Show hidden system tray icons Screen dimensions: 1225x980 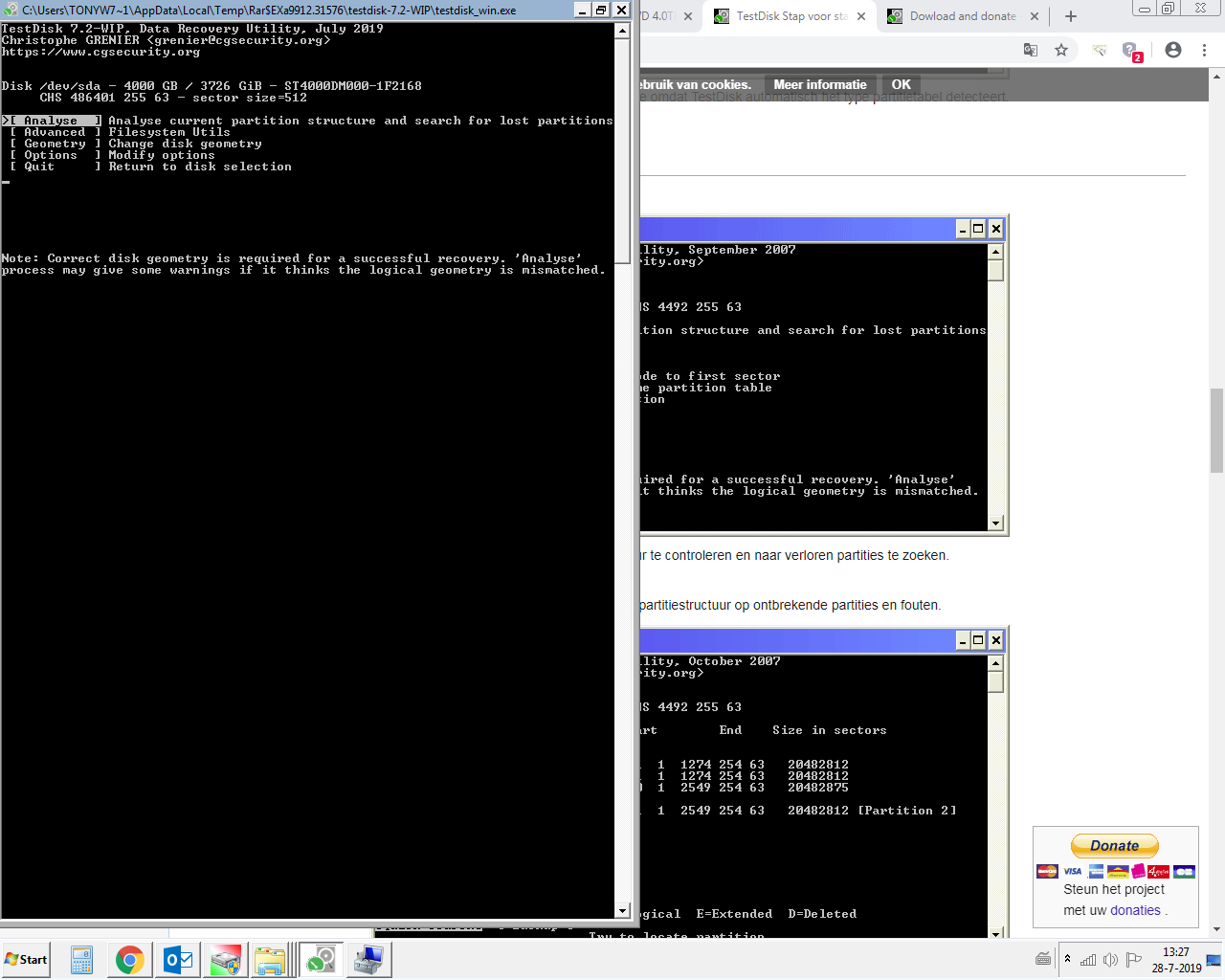(1067, 959)
